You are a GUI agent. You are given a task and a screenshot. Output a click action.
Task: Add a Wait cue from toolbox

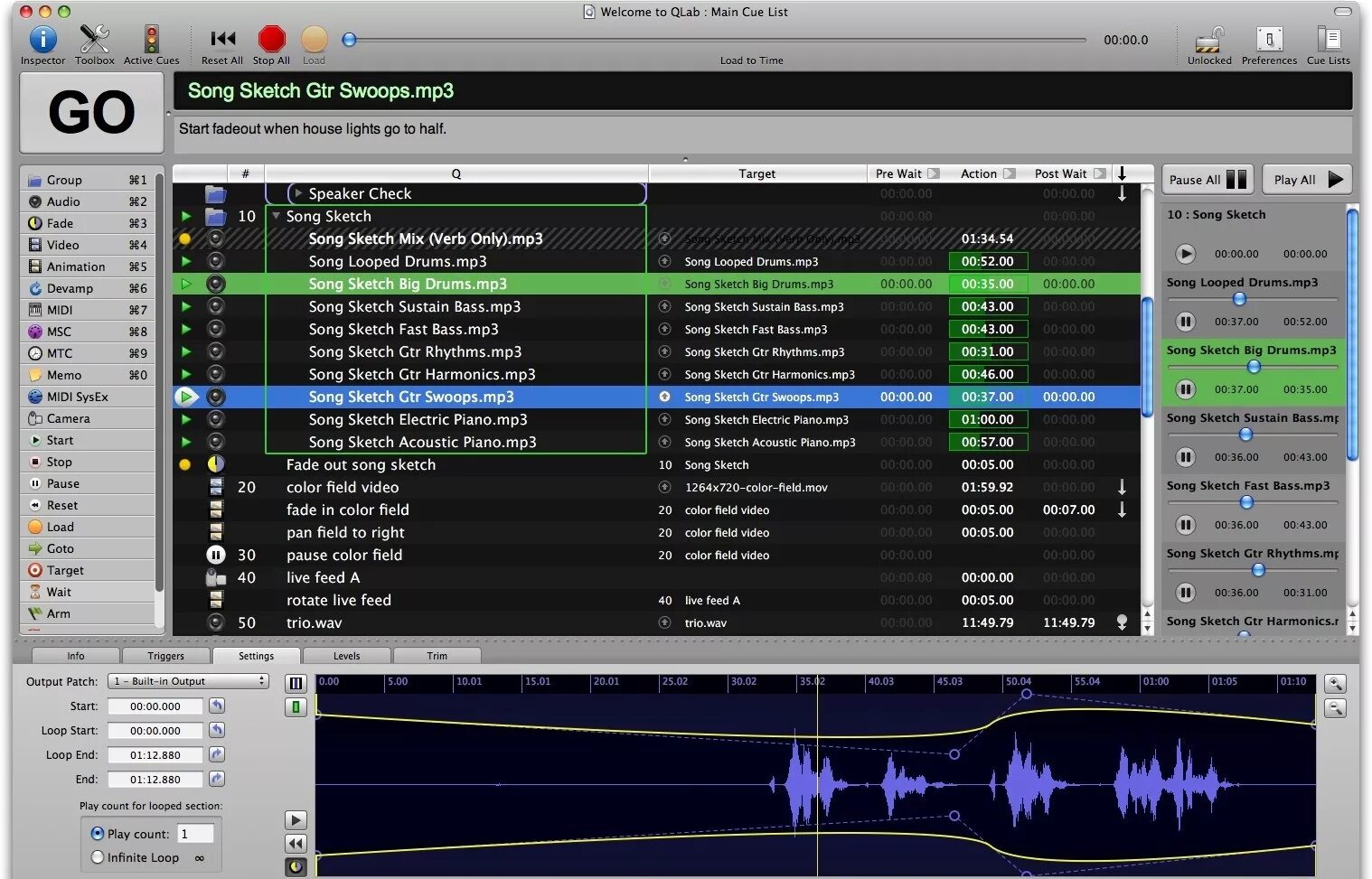88,592
